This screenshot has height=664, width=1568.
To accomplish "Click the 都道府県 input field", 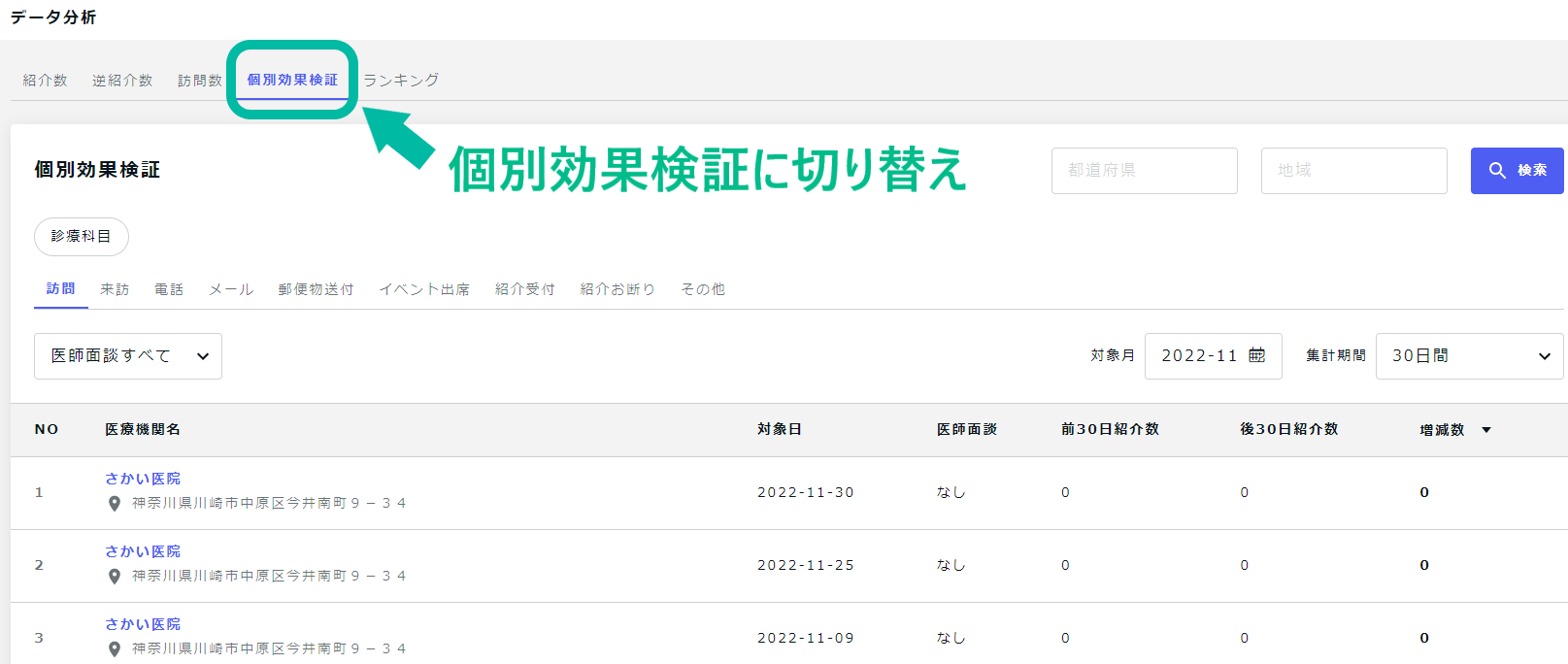I will point(1145,171).
